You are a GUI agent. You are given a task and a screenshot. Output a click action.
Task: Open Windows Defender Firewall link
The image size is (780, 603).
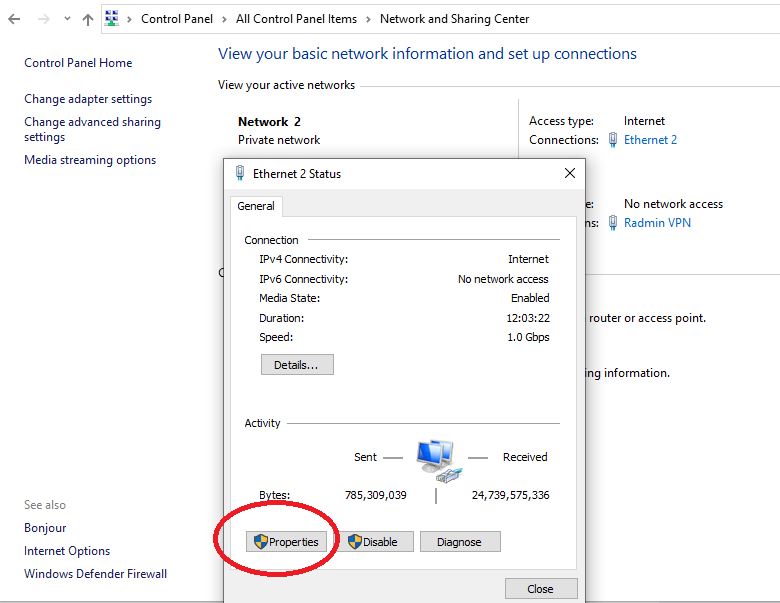coord(95,574)
